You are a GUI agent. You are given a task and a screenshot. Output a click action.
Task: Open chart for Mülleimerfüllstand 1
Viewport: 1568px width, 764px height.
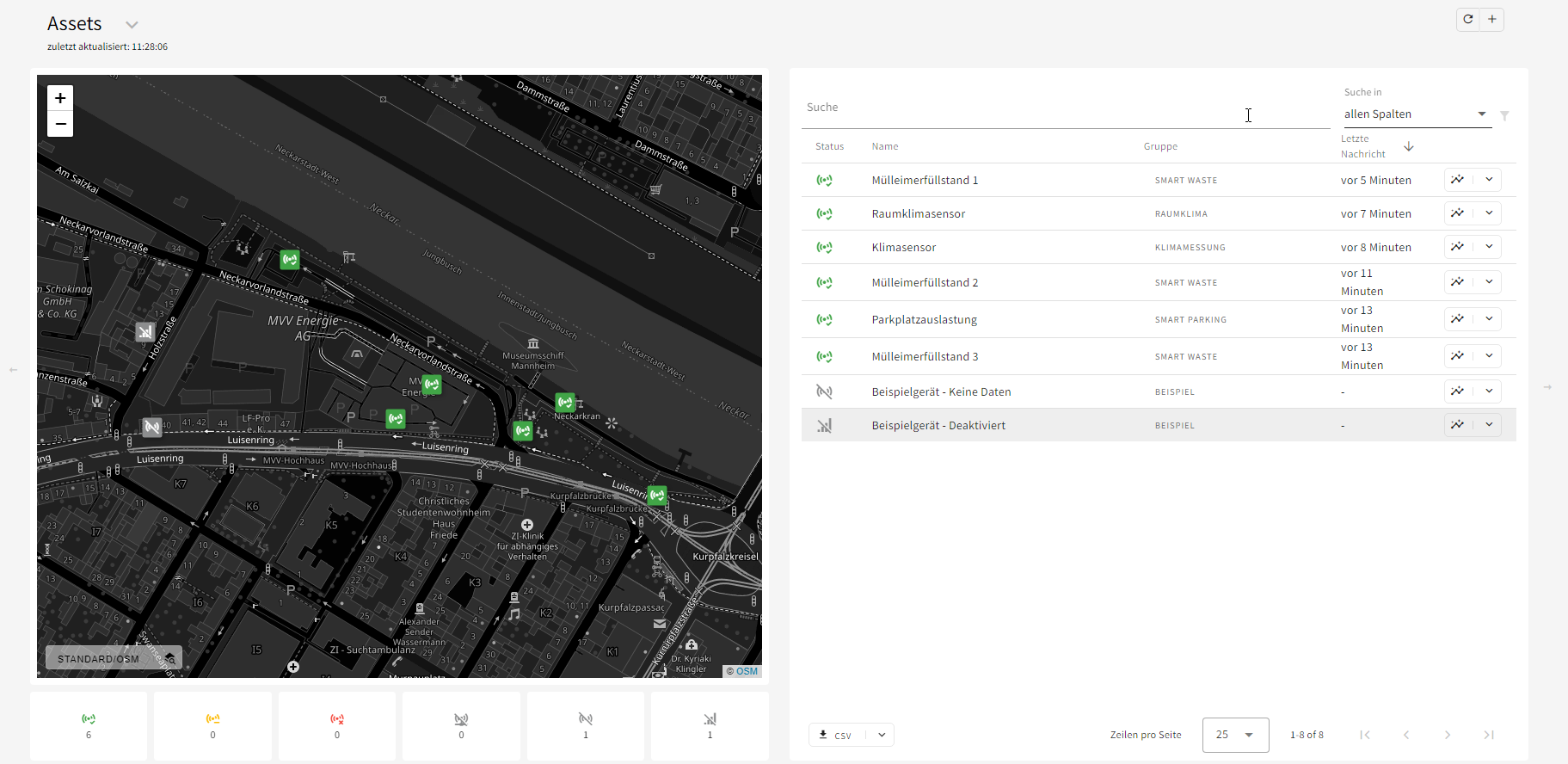coord(1458,180)
